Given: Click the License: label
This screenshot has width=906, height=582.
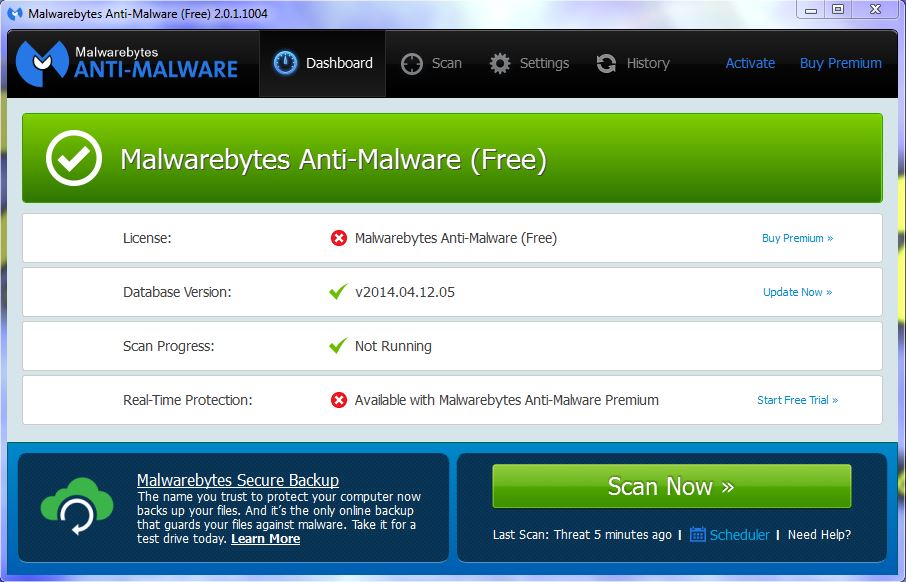Looking at the screenshot, I should tap(147, 238).
